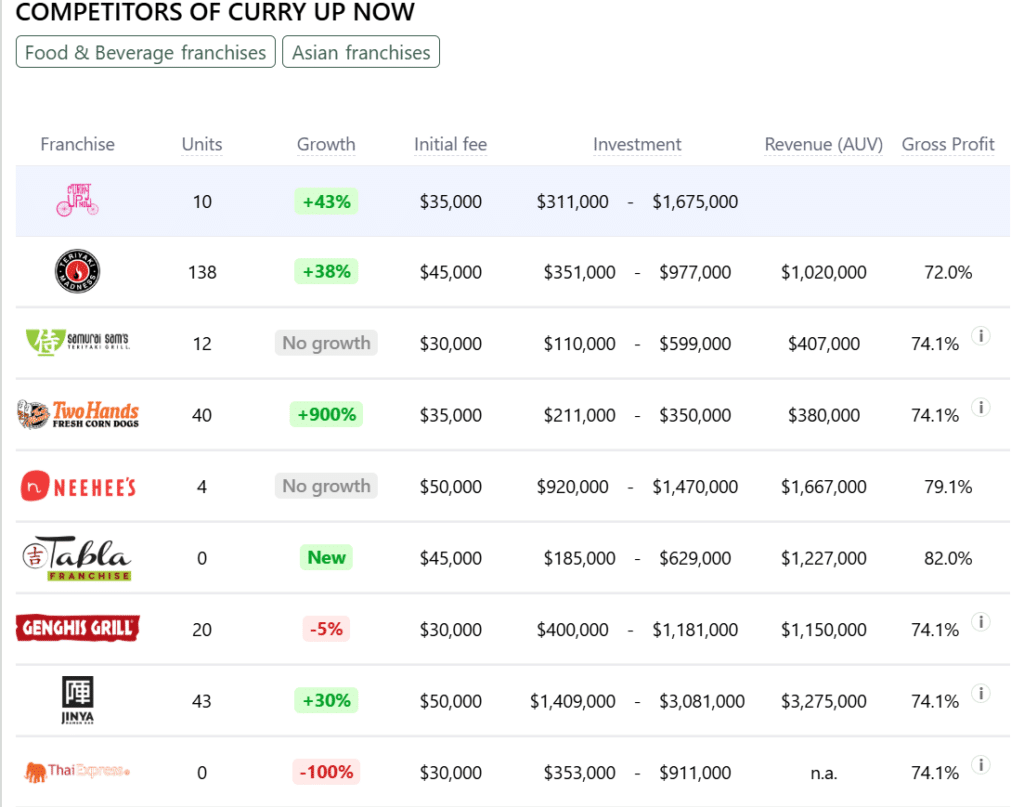Click the Competitors of Curry Up Now heading
Screen dimensions: 1024x807
(x=215, y=11)
